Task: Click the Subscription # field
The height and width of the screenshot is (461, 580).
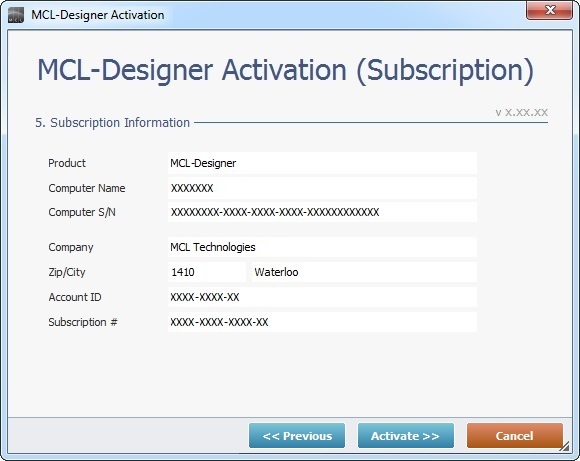Action: tap(322, 322)
